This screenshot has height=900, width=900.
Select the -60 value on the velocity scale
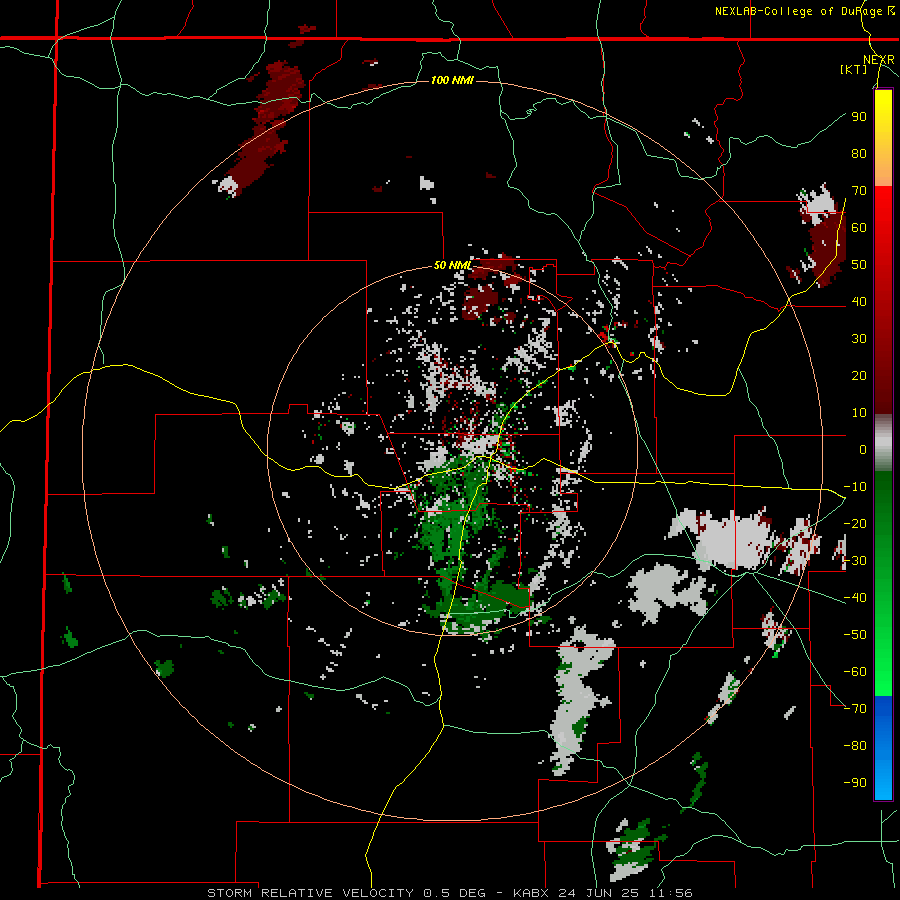855,672
